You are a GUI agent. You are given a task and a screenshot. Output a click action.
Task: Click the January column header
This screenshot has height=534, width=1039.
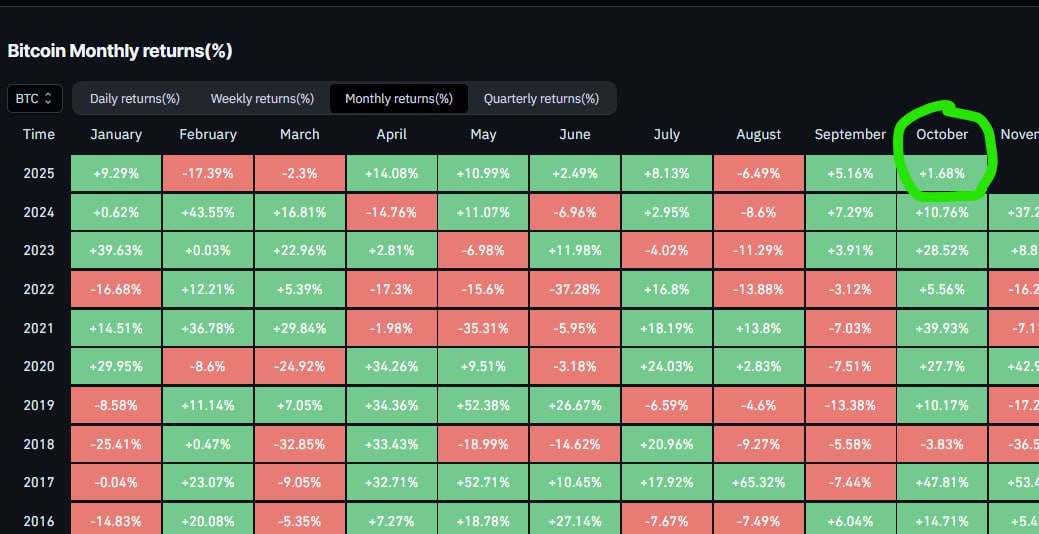click(116, 134)
